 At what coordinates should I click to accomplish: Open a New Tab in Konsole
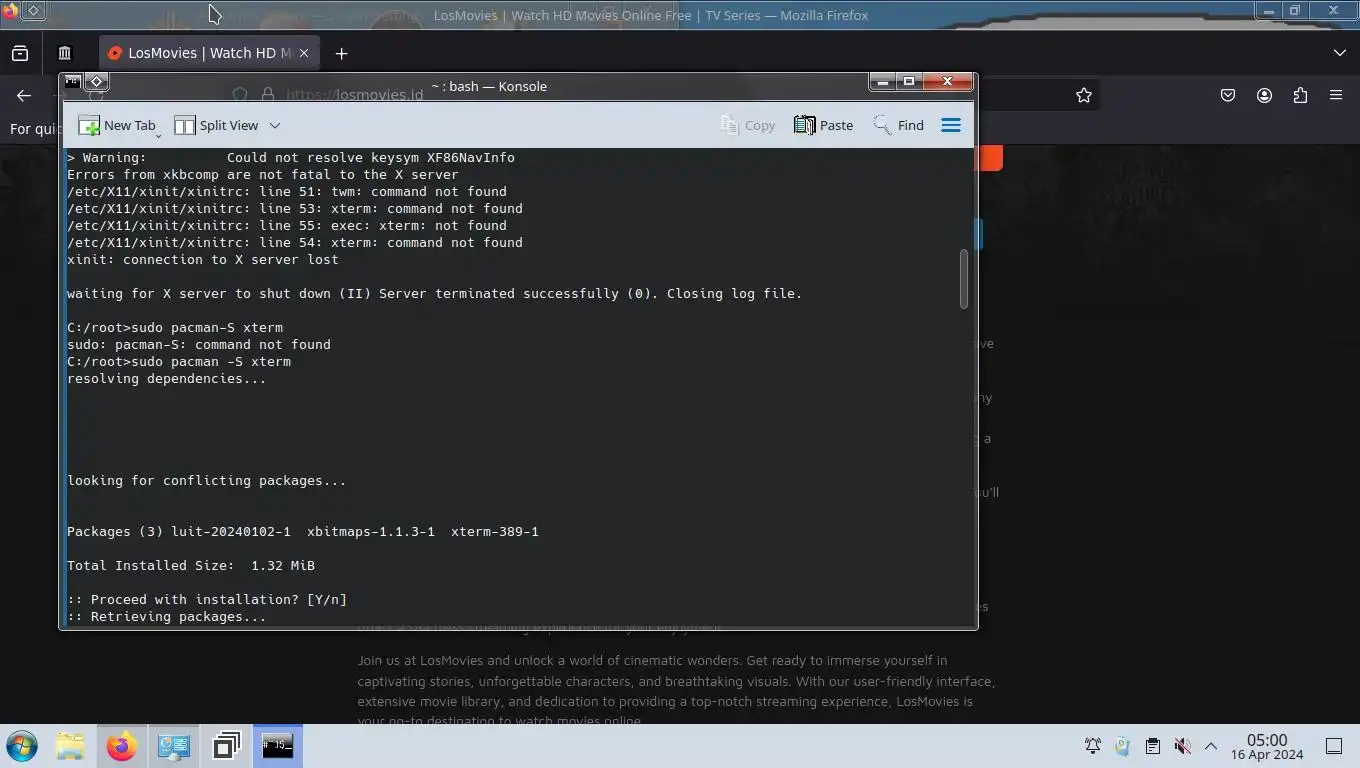[117, 125]
